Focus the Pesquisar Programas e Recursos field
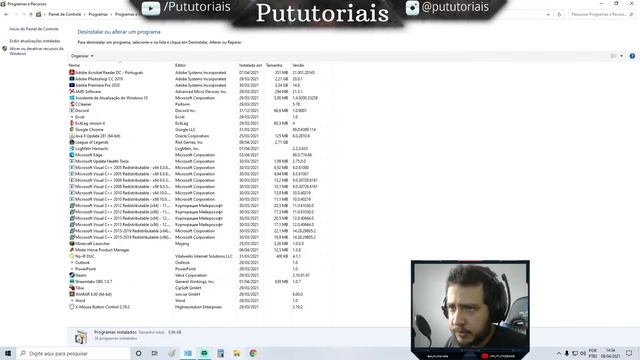The width and height of the screenshot is (640, 360). 601,14
